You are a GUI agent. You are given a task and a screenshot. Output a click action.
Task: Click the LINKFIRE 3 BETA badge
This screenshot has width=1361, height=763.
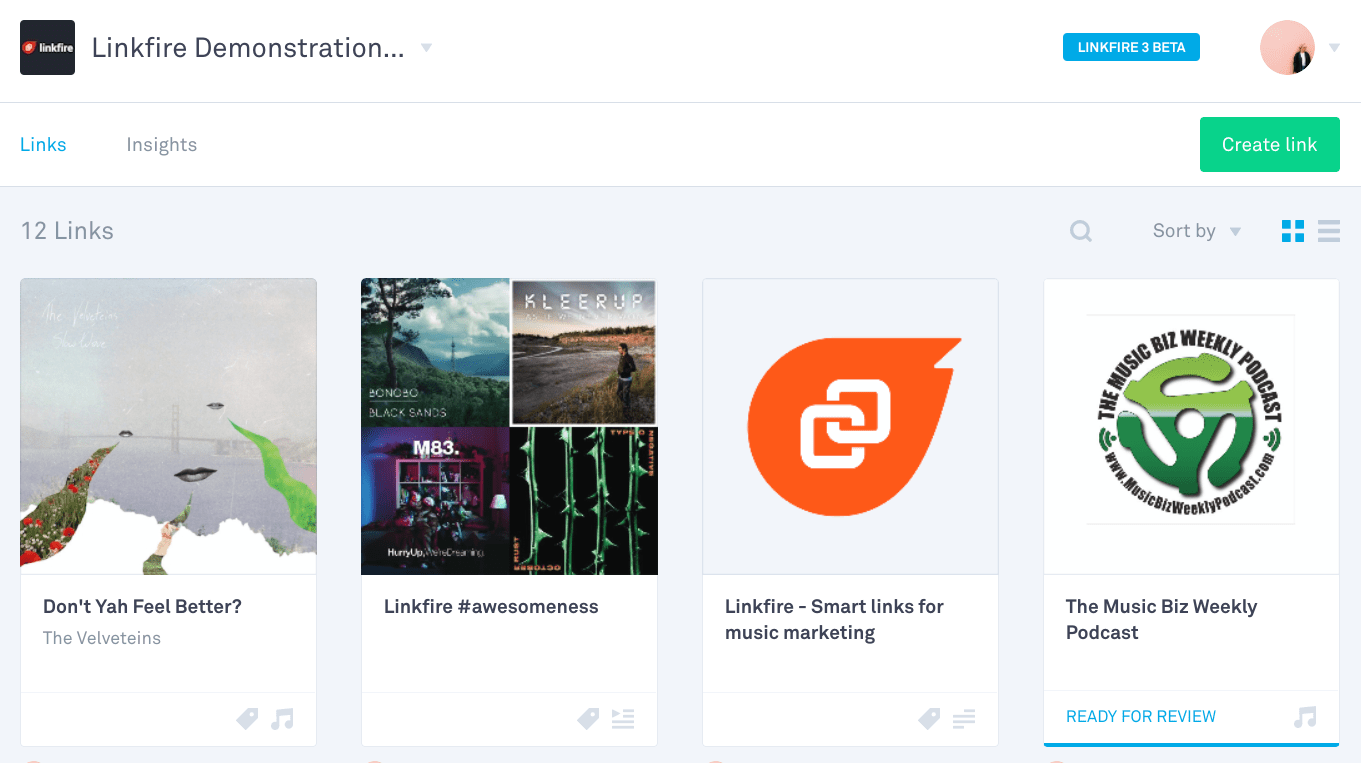(x=1131, y=47)
